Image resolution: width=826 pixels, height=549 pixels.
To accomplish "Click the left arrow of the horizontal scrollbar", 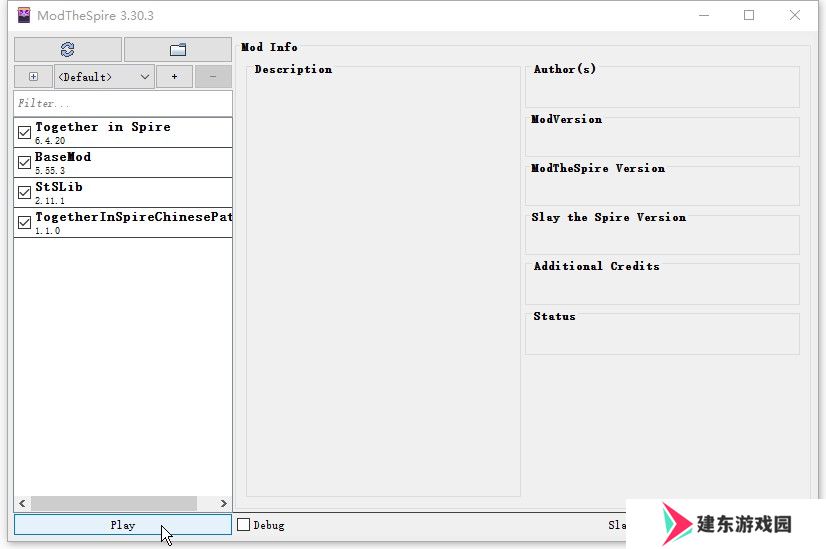I will pos(22,503).
